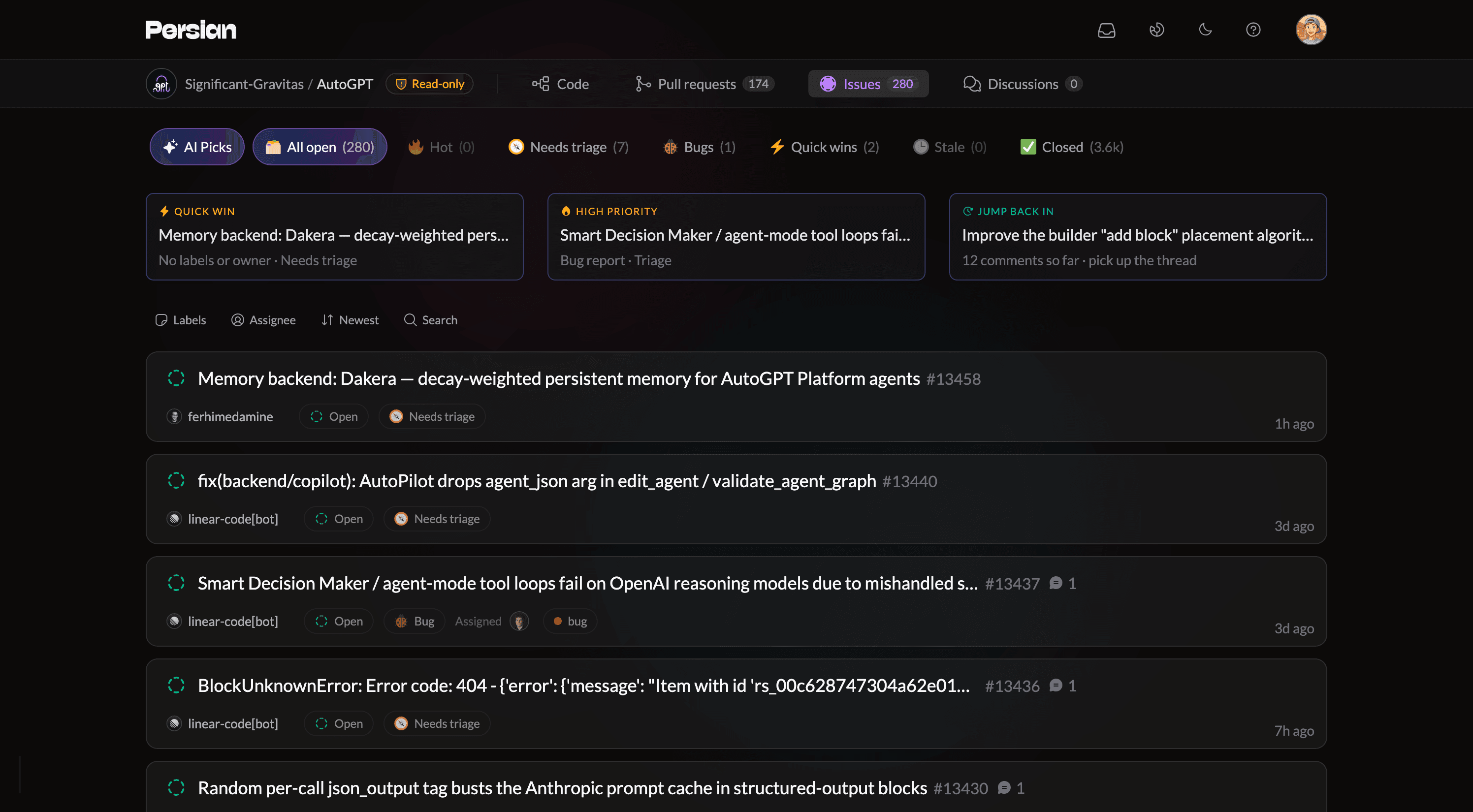Click open status icon of issue #13436
This screenshot has width=1473, height=812.
tap(176, 685)
